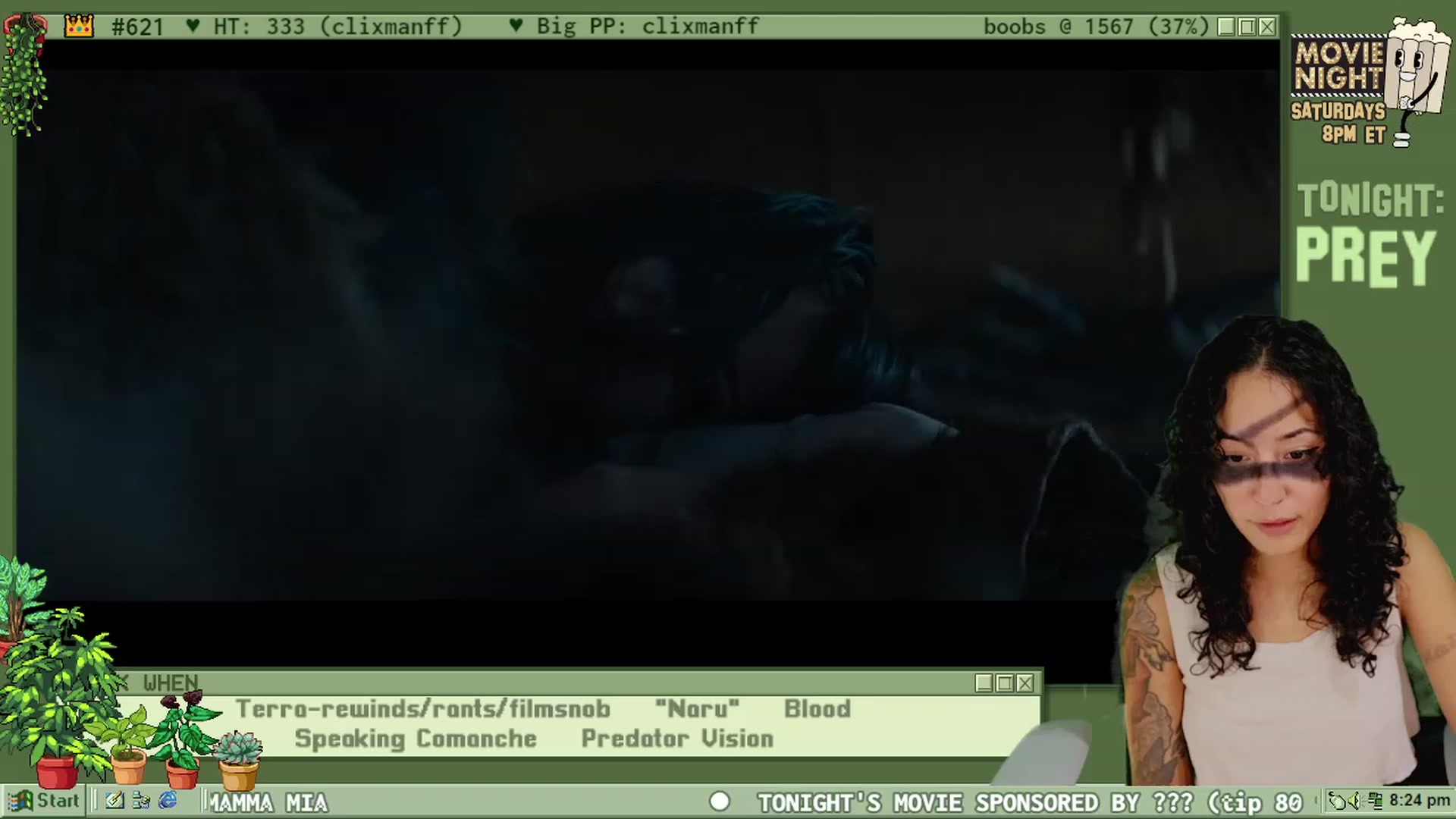Minimize the WHEN window
This screenshot has height=819, width=1456.
984,683
